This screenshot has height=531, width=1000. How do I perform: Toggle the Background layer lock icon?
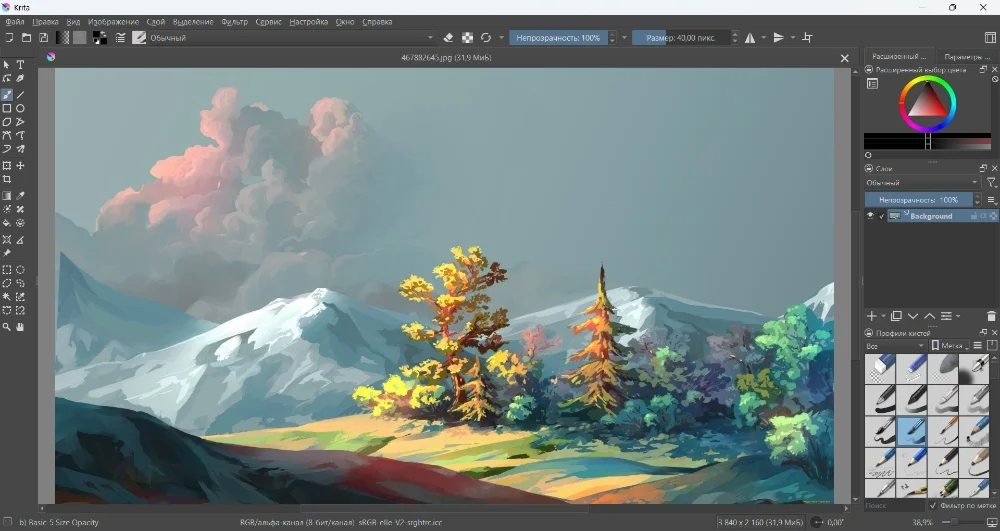973,216
